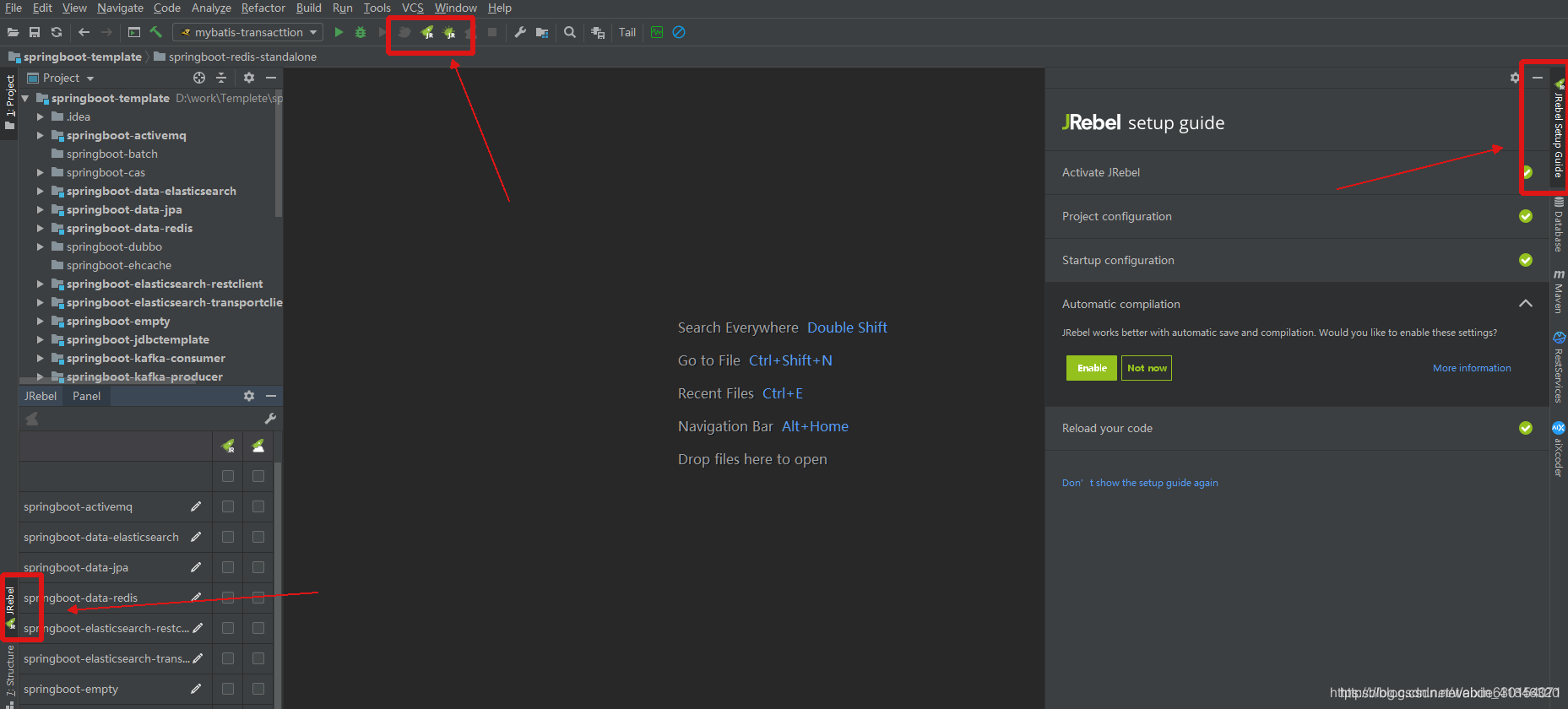The height and width of the screenshot is (709, 1568).
Task: Open the Activate JRebel step
Action: [1297, 172]
